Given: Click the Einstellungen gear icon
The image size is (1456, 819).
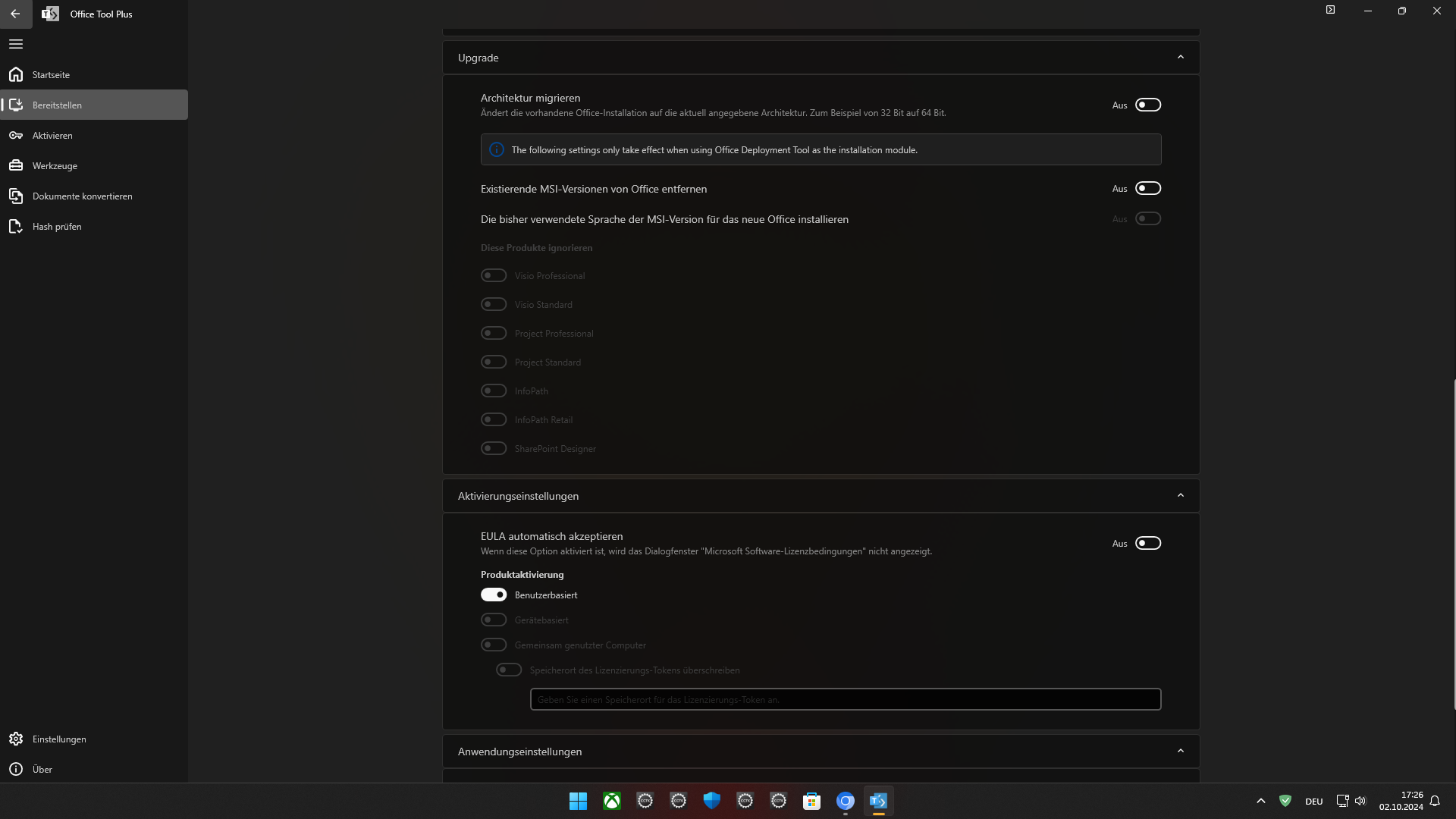Looking at the screenshot, I should (16, 739).
